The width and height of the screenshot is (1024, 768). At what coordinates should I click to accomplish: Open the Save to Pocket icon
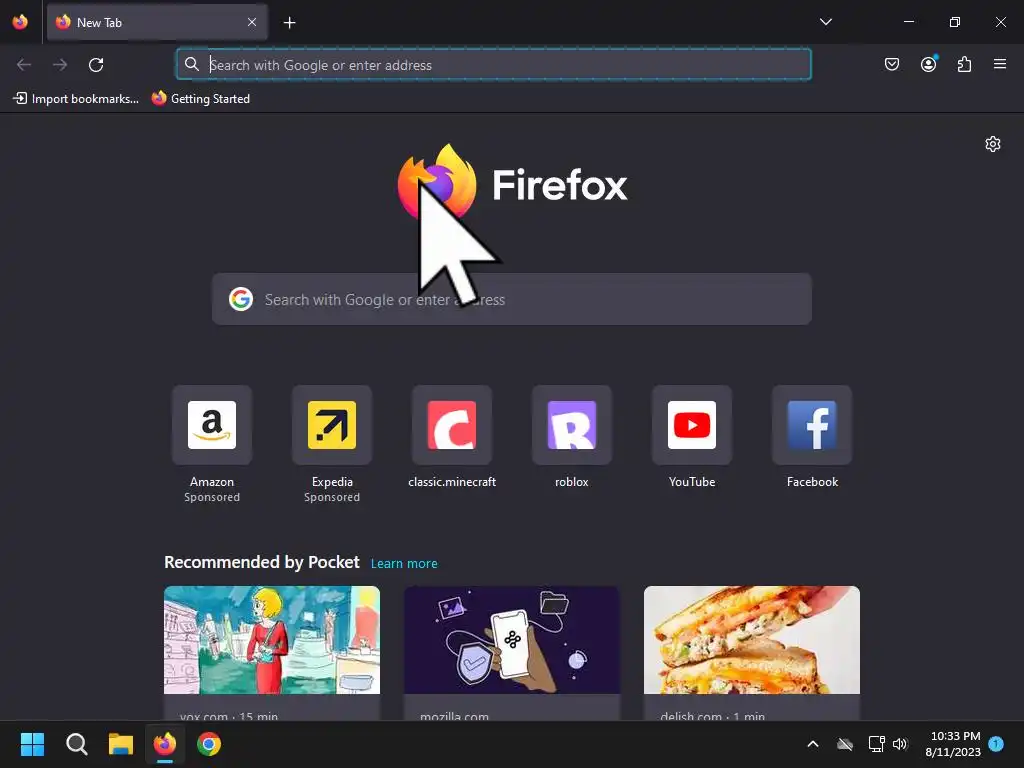(x=891, y=64)
